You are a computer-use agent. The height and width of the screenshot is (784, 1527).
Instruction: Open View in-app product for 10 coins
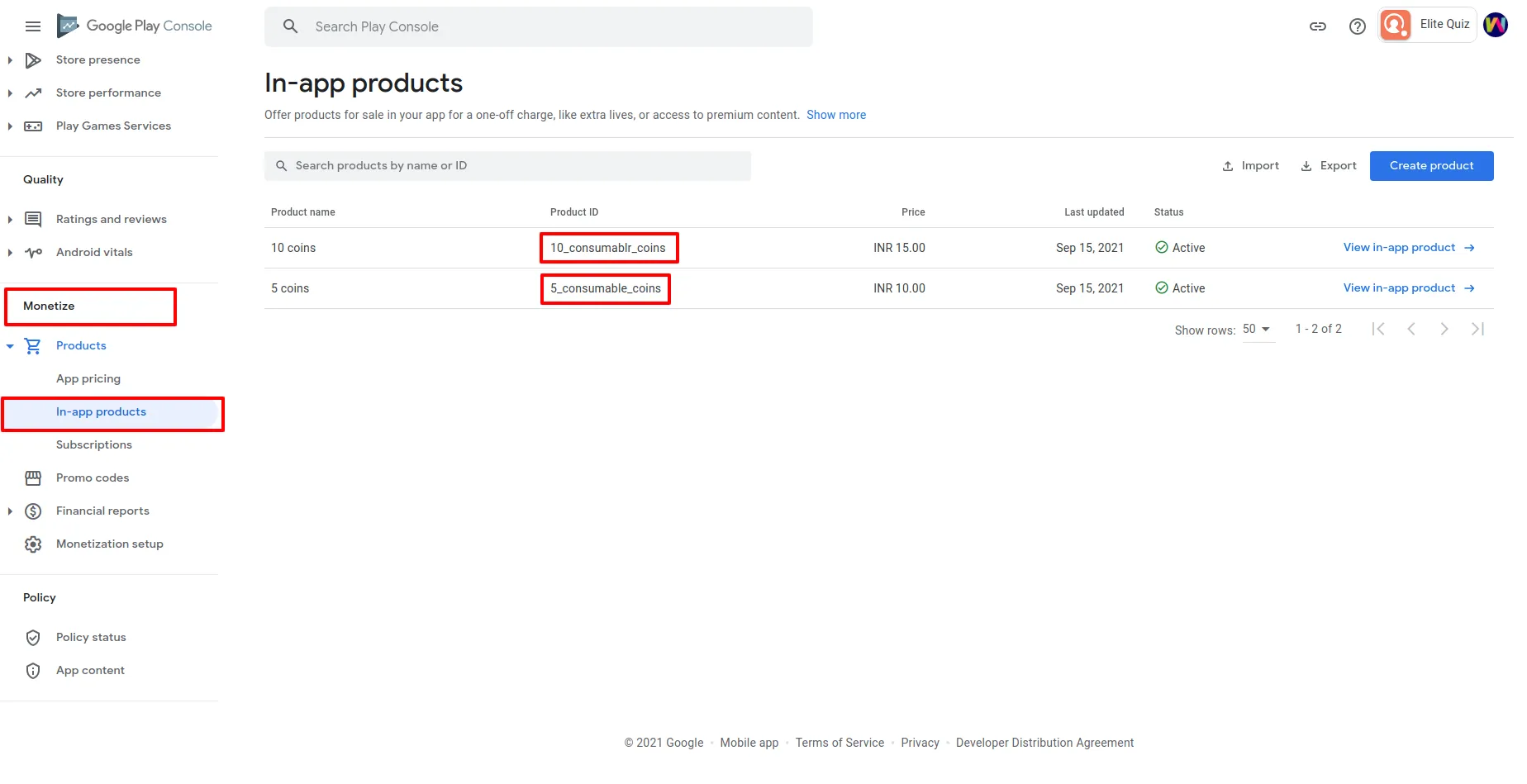[x=1399, y=247]
